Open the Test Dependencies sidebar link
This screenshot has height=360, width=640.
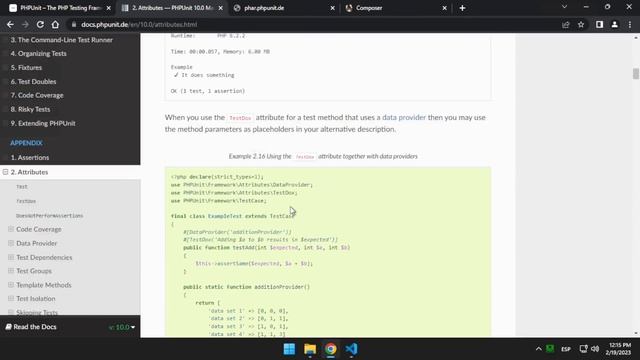(44, 257)
